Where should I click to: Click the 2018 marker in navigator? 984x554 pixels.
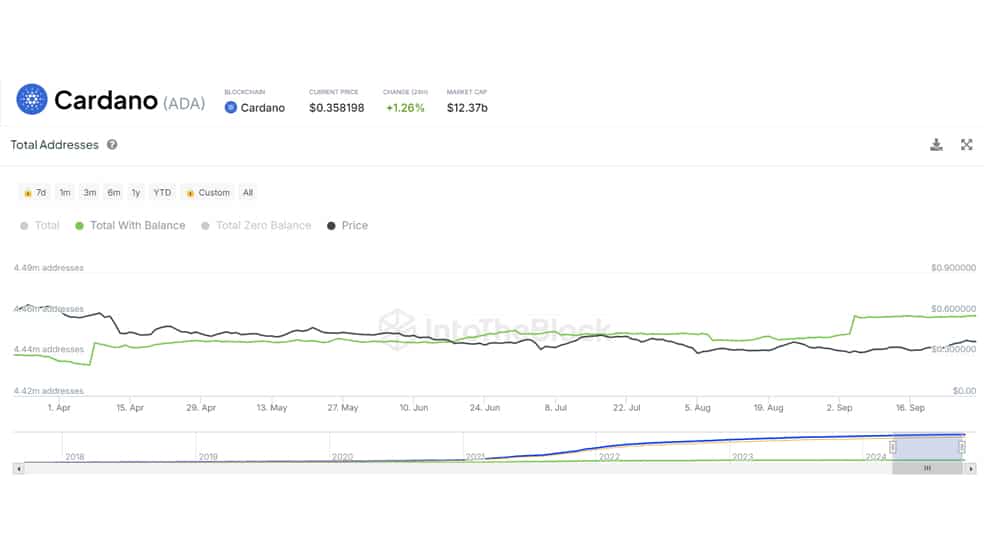click(x=75, y=457)
